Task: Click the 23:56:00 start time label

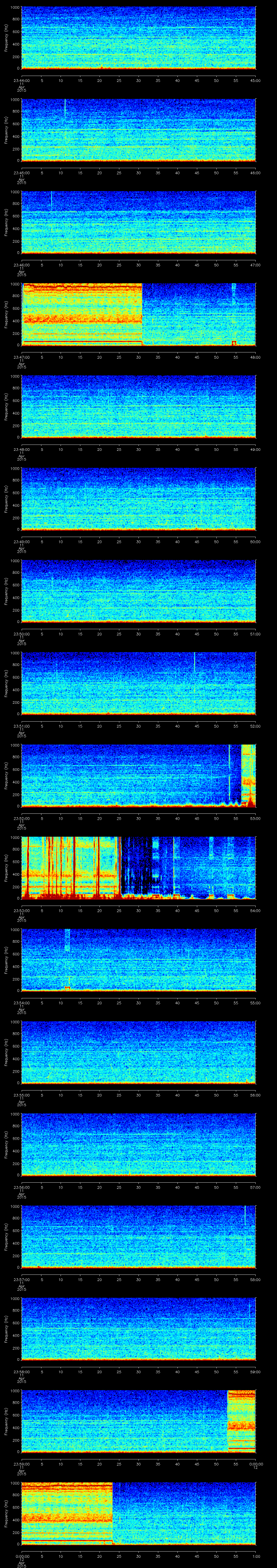Action: (x=21, y=1187)
